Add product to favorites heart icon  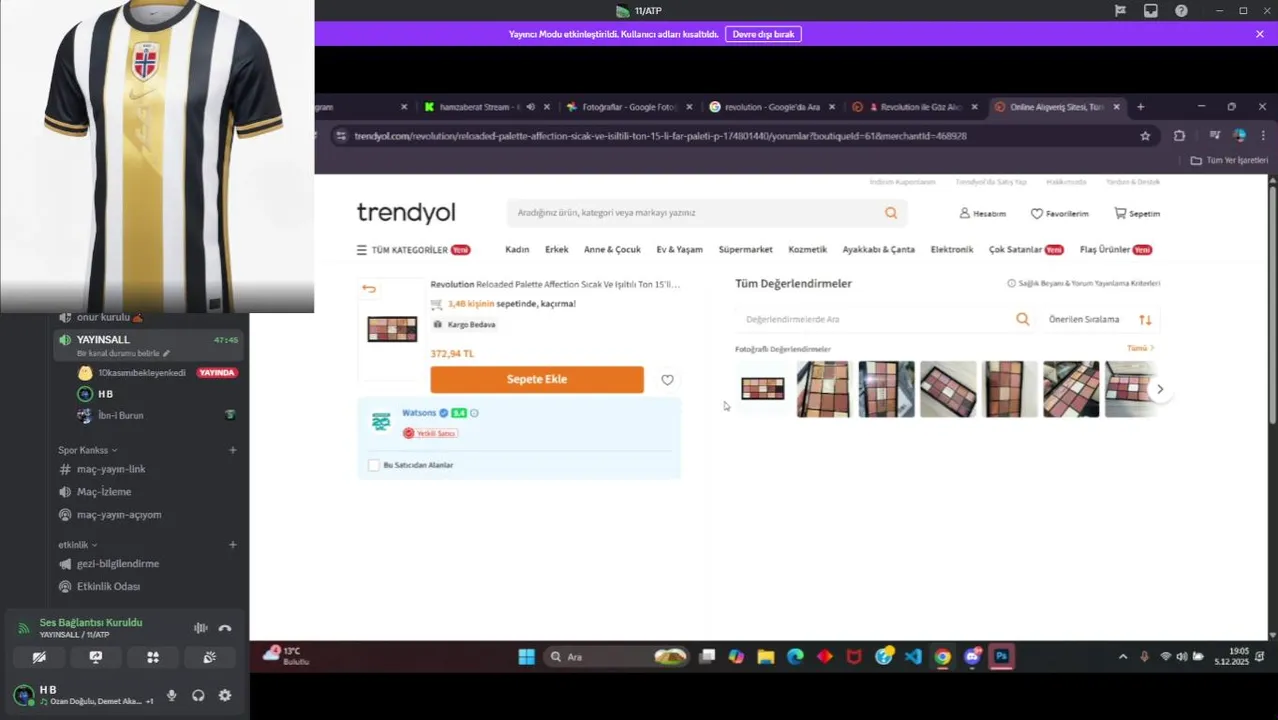pos(667,380)
